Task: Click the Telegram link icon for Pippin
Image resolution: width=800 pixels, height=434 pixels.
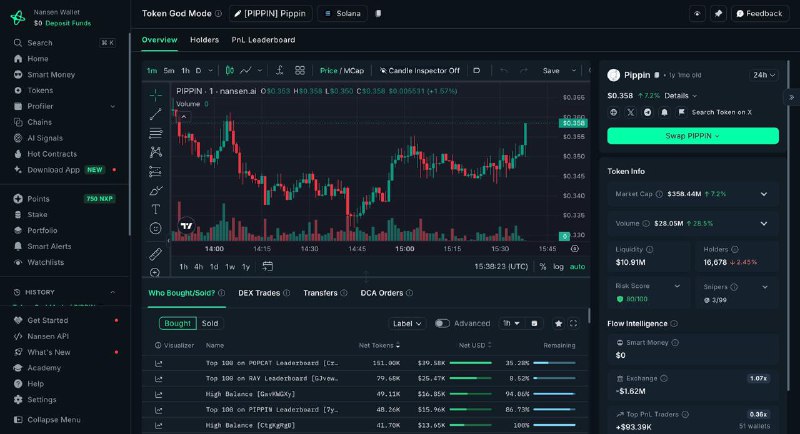Action: [647, 112]
